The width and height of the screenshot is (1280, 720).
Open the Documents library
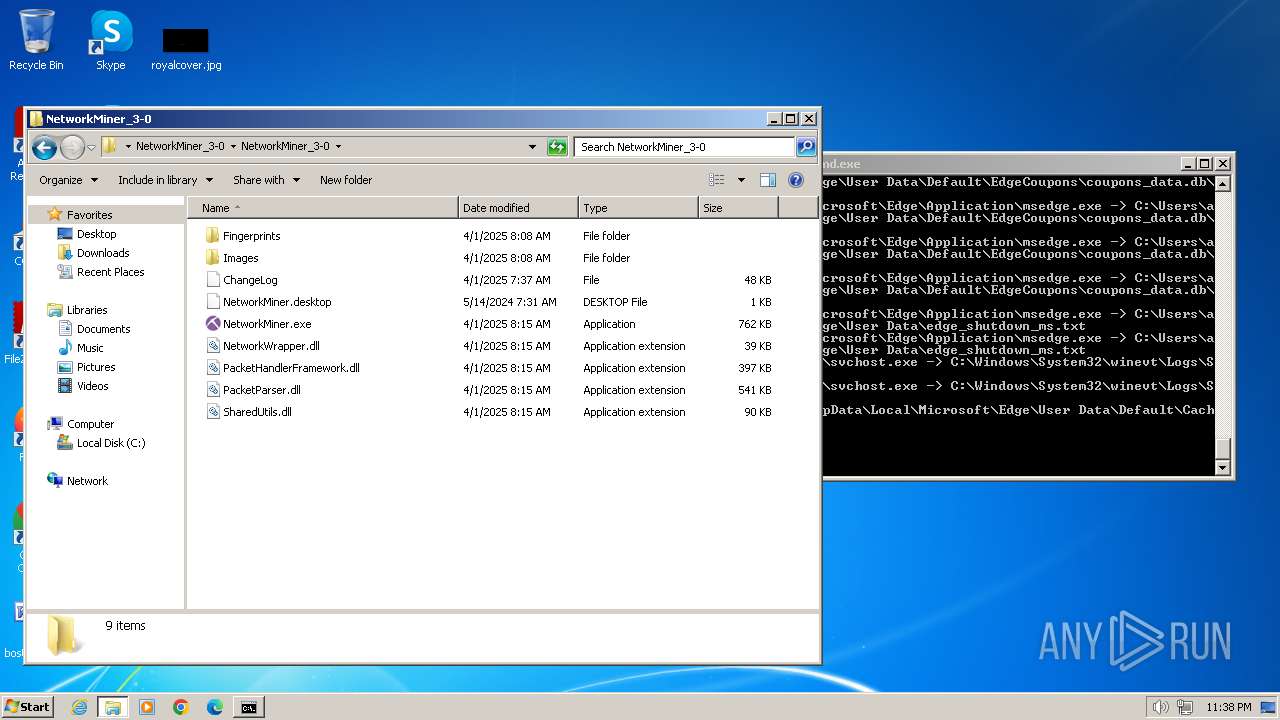(x=103, y=329)
